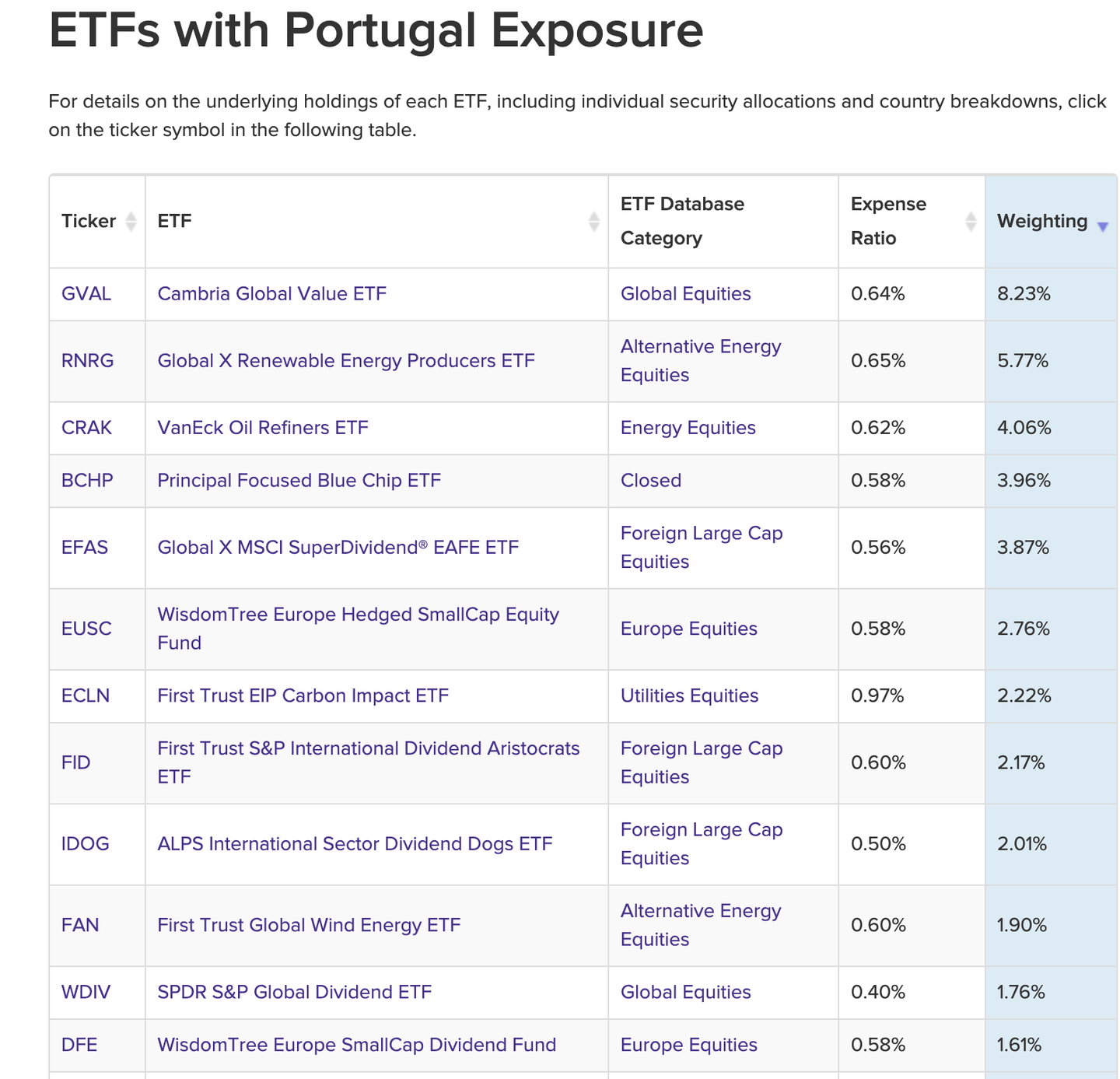The image size is (1120, 1079).
Task: Open the EFAS ticker page
Action: pos(85,548)
